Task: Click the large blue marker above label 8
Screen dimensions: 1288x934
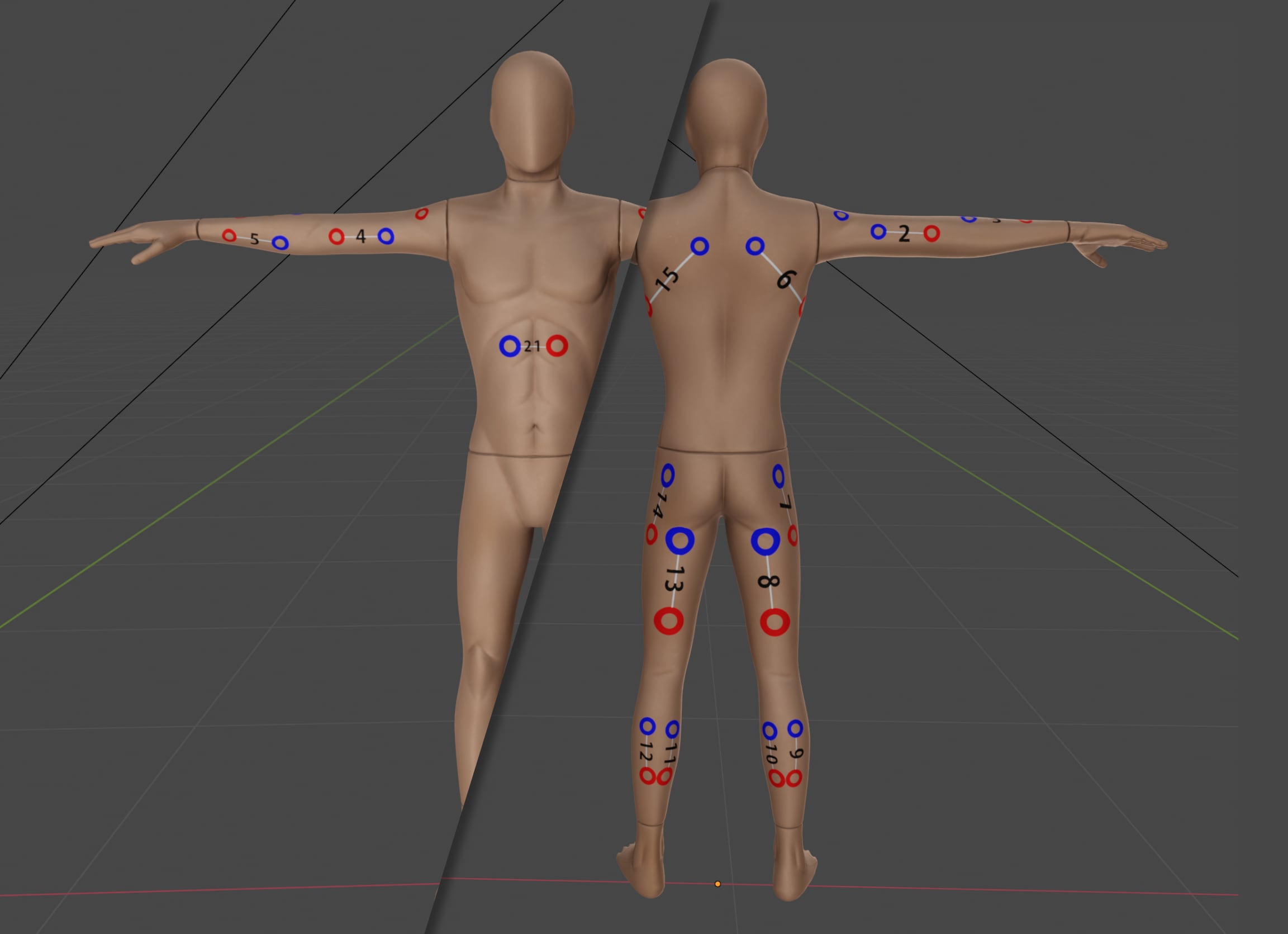Action: coord(765,542)
